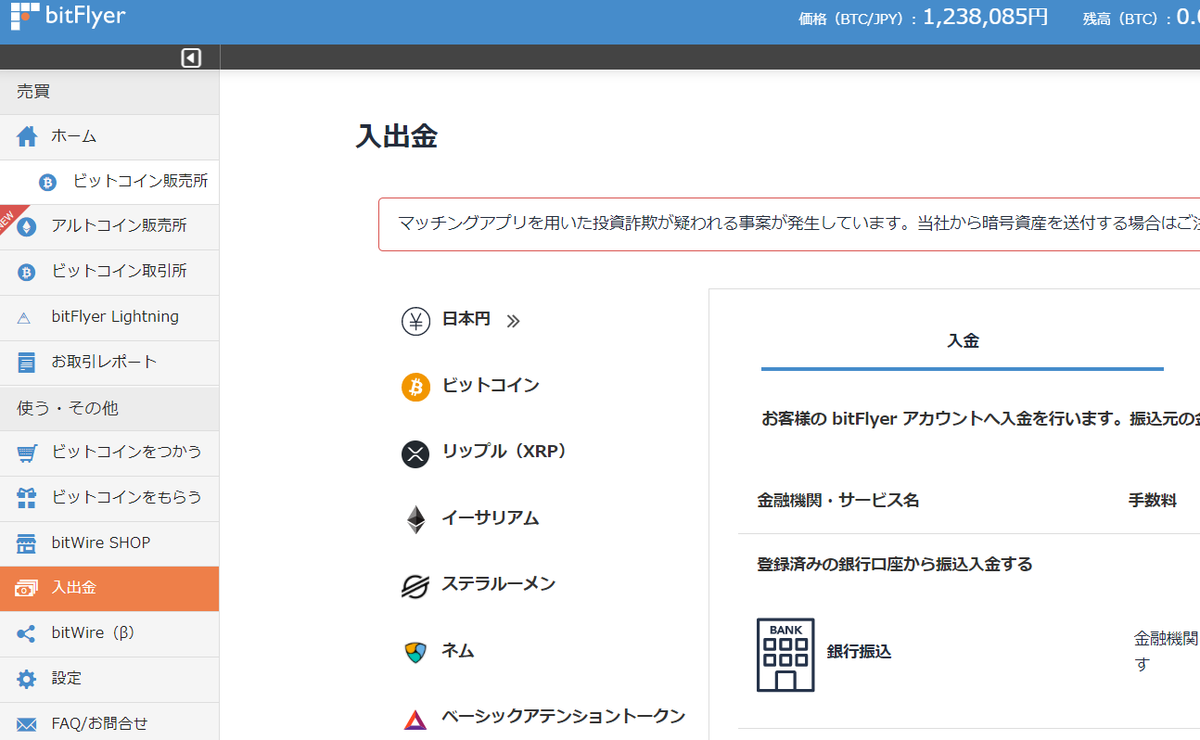Click the shopping cart icon beside ビットコインをつかう

27,453
